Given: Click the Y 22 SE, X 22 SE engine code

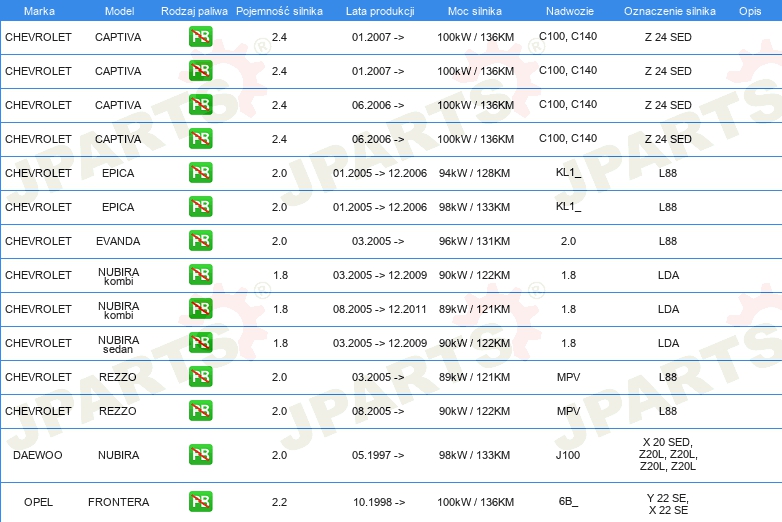Looking at the screenshot, I should pyautogui.click(x=668, y=504).
